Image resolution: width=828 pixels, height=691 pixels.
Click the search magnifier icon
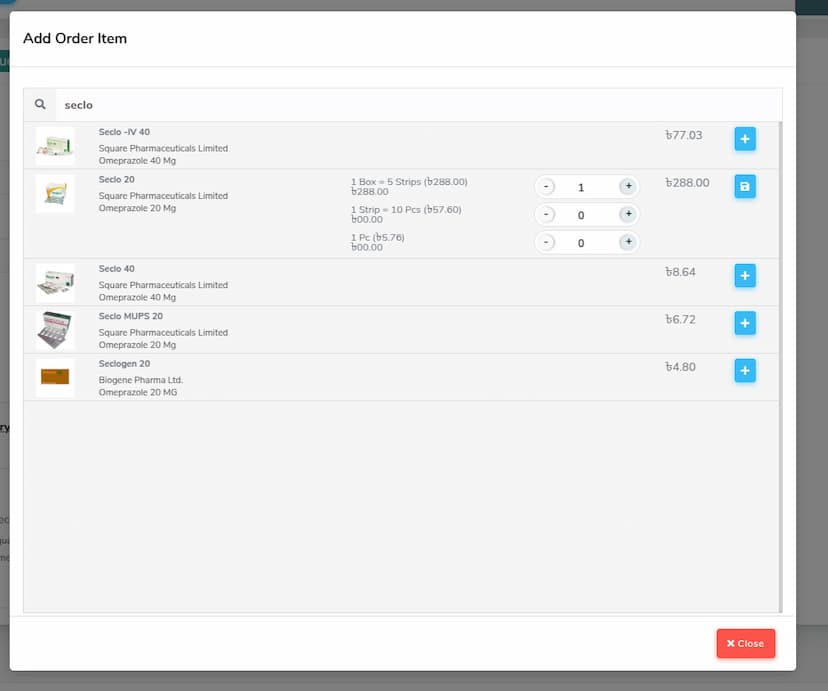tap(40, 104)
